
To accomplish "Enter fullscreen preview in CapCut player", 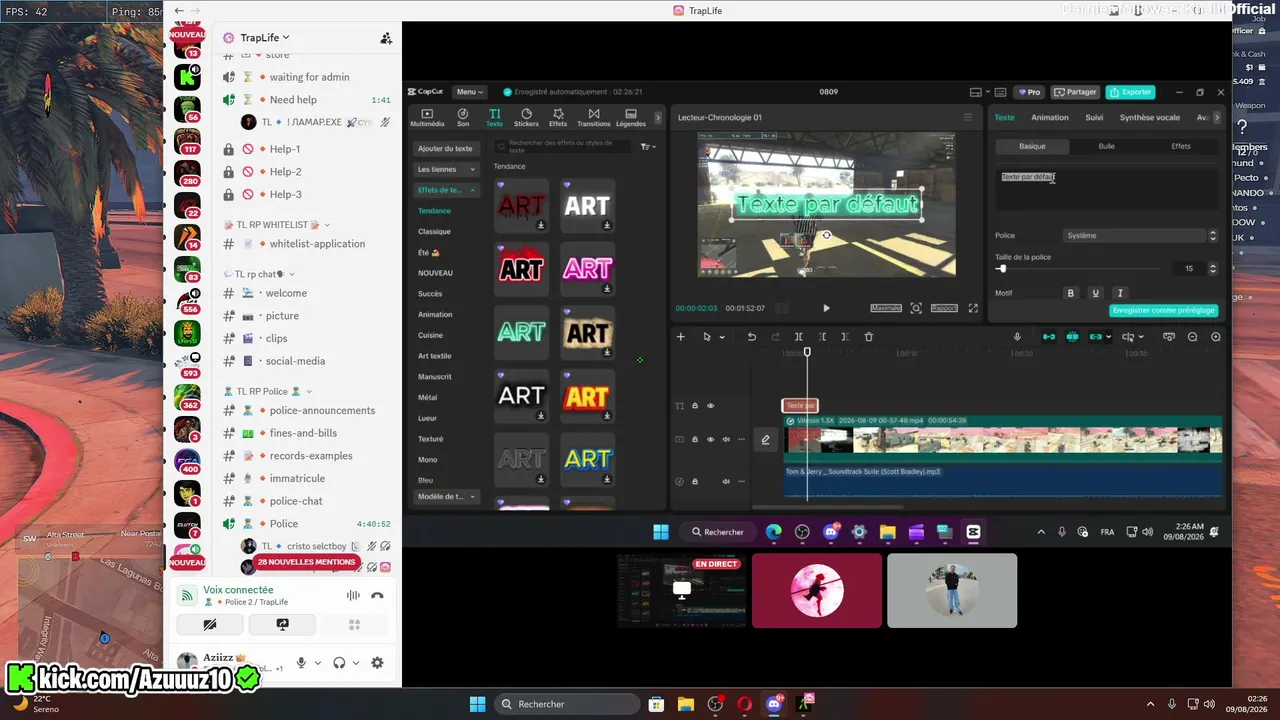I will point(973,308).
